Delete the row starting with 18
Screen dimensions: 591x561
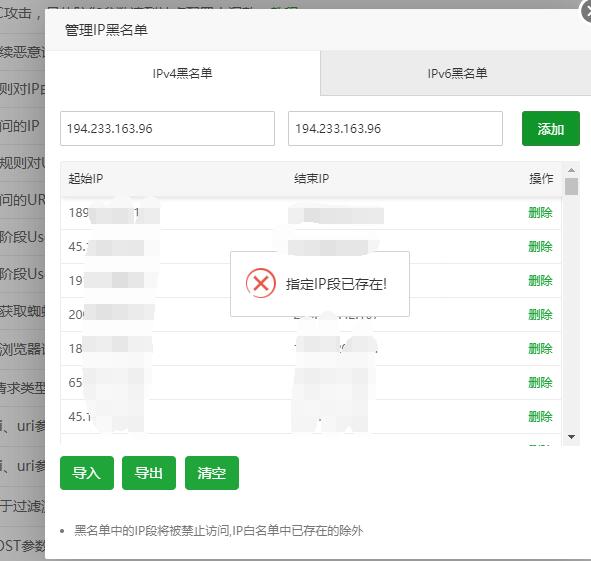tap(540, 348)
